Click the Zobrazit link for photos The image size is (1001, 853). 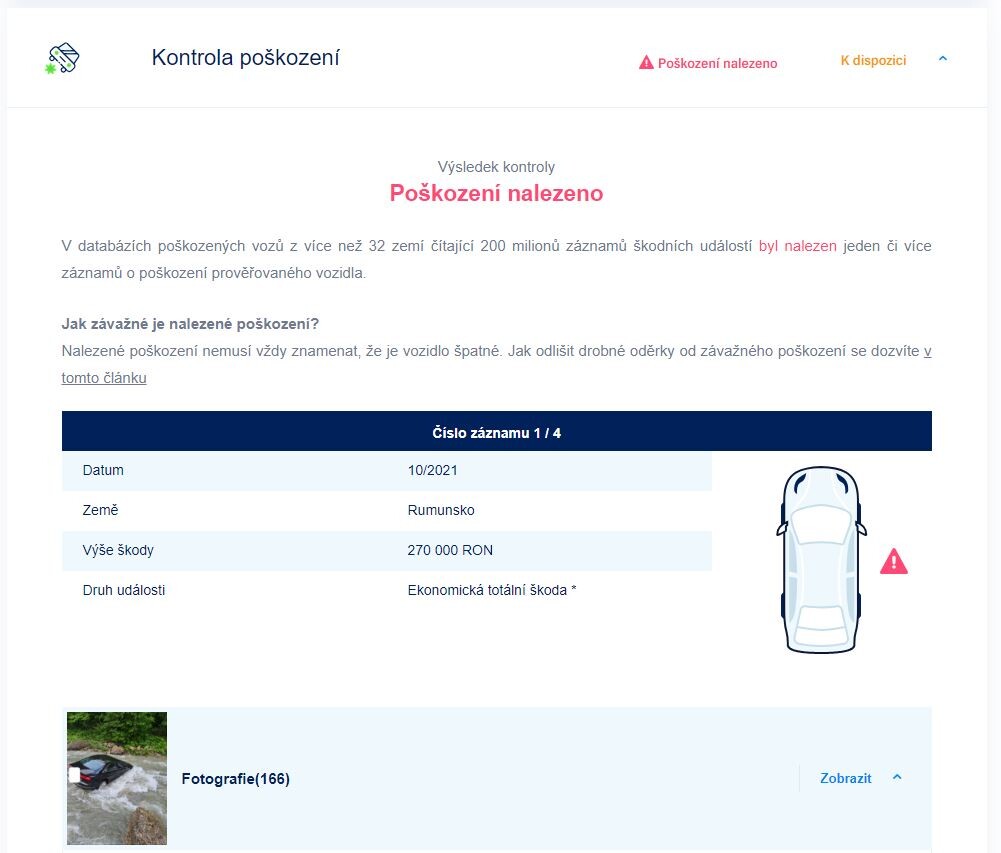(845, 778)
